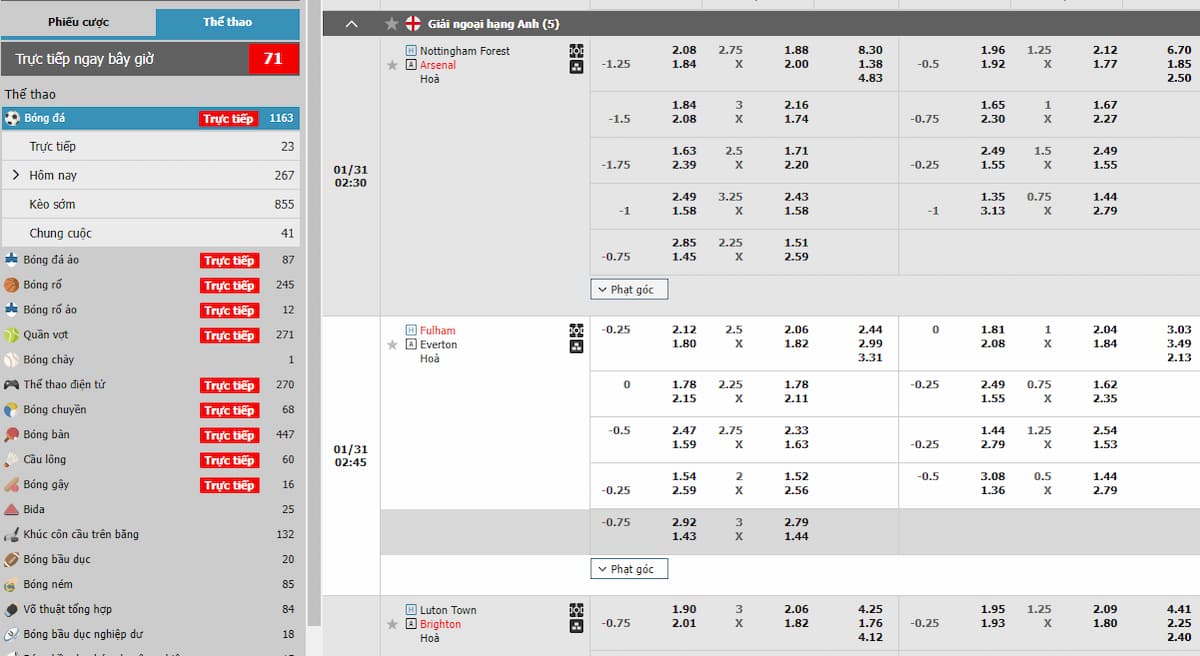Open the live field tracker icon for Luton Town match
The height and width of the screenshot is (656, 1200).
click(576, 611)
